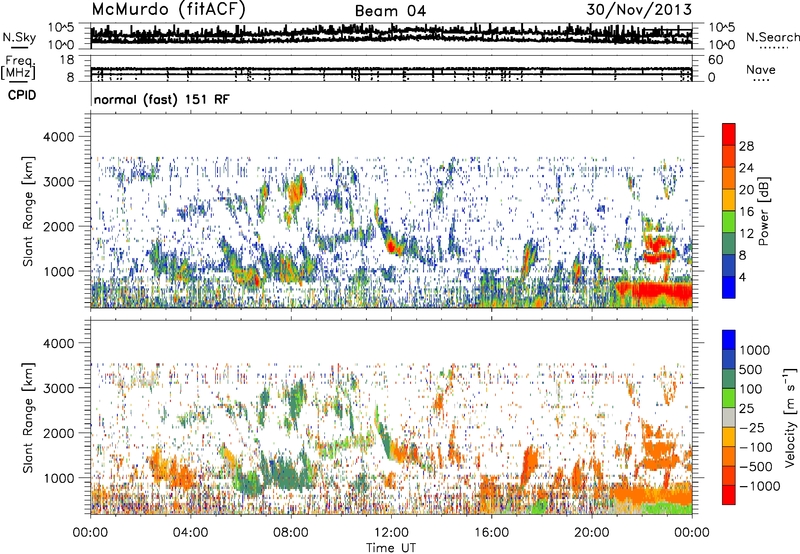Screen dimensions: 800x554
Task: Click the '4000' tick on power panel
Action: tap(60, 137)
